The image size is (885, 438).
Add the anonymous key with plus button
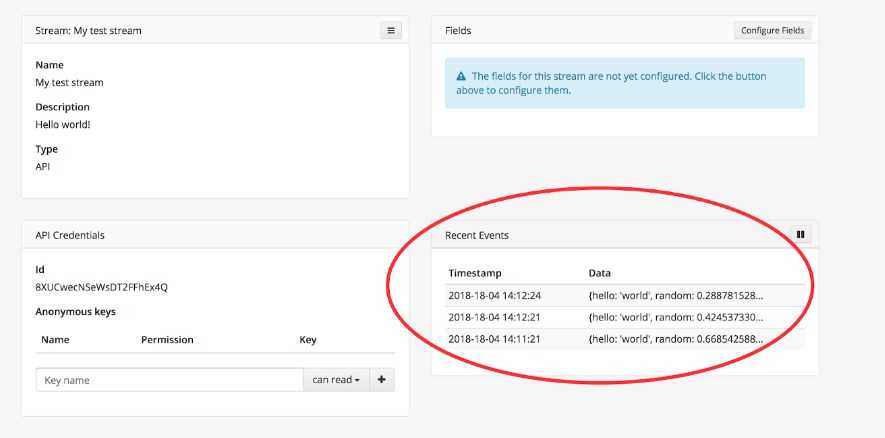pyautogui.click(x=382, y=380)
